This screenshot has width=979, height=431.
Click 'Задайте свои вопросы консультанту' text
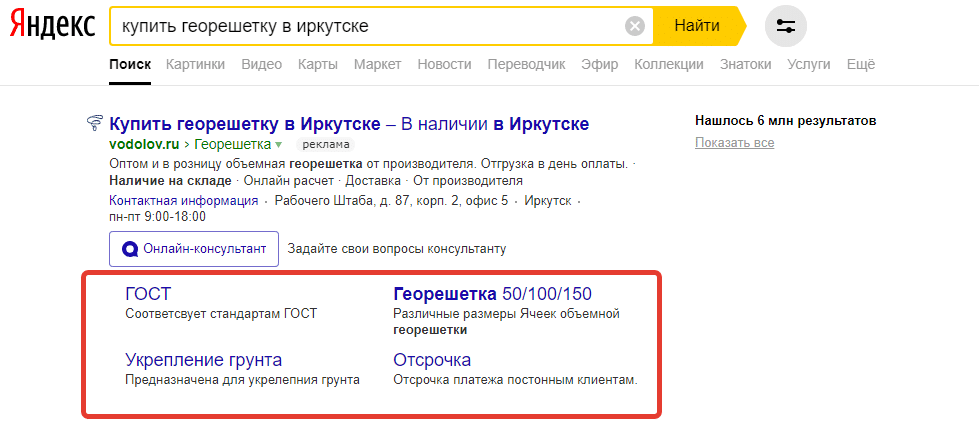click(396, 249)
